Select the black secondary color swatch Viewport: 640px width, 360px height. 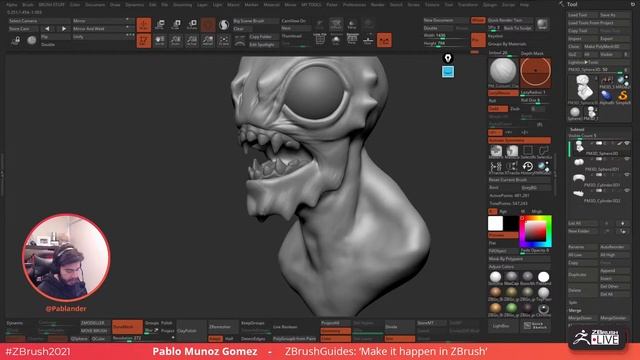tap(511, 224)
